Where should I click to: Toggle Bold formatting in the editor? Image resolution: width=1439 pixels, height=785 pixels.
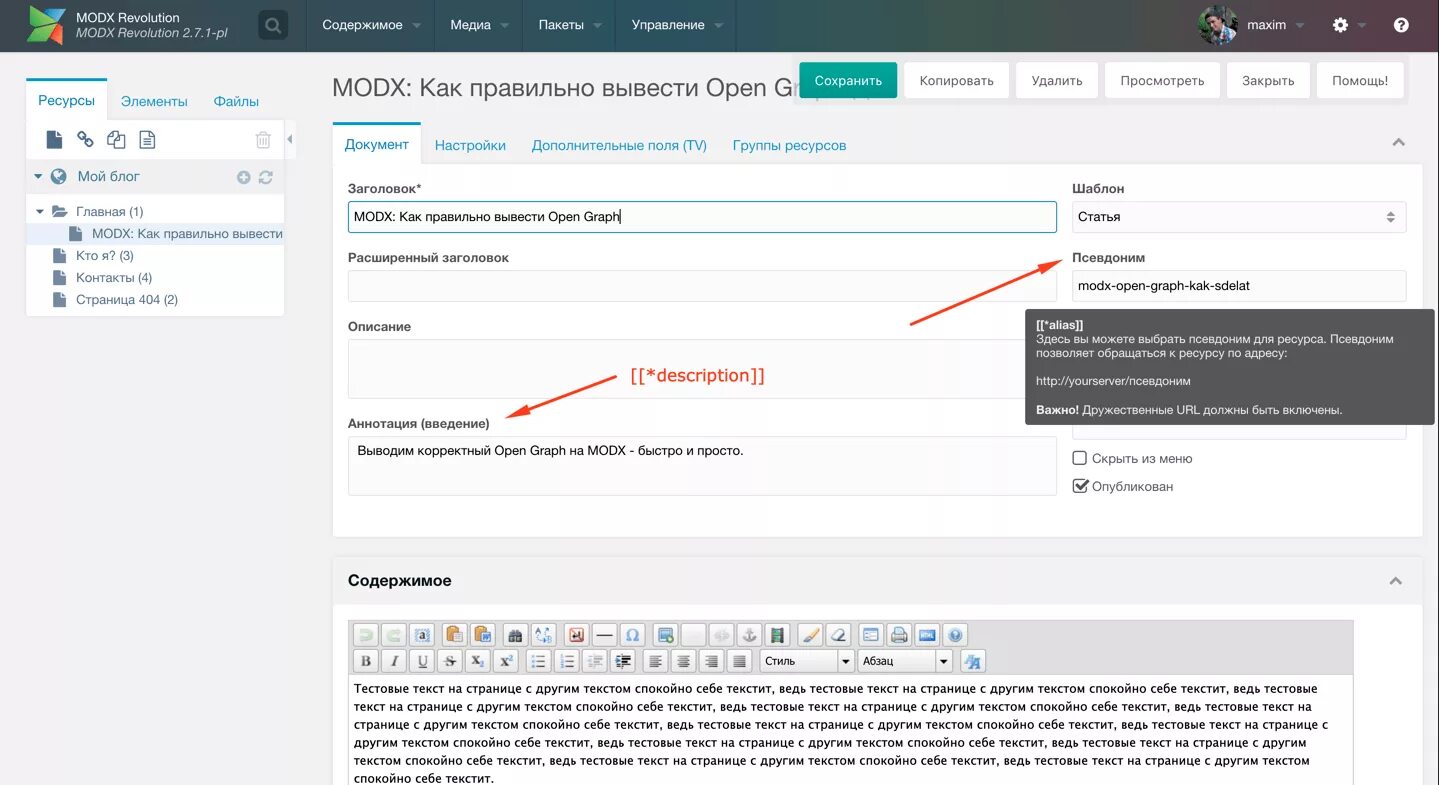click(x=366, y=661)
